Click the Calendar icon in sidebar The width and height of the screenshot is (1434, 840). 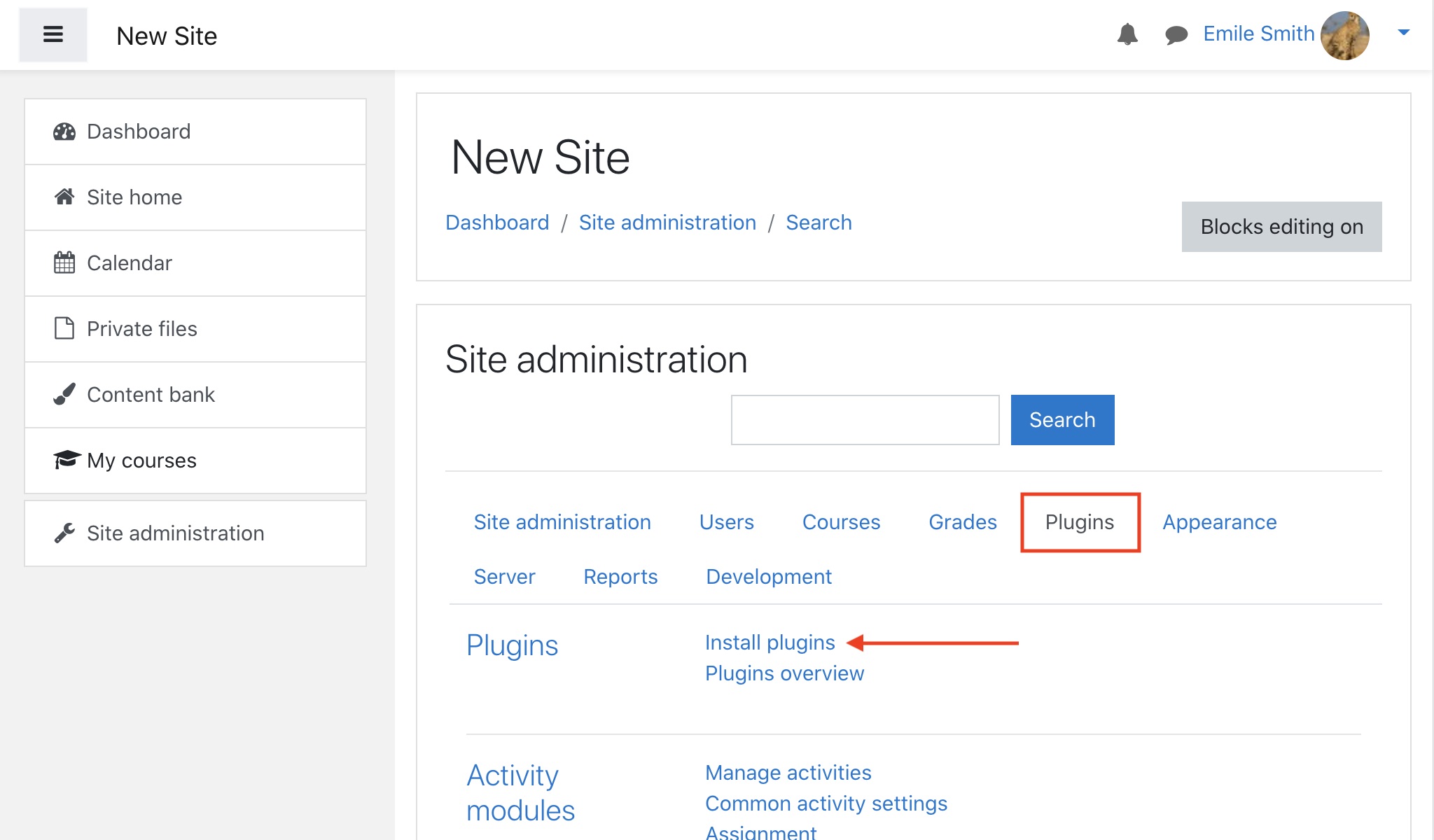point(64,263)
